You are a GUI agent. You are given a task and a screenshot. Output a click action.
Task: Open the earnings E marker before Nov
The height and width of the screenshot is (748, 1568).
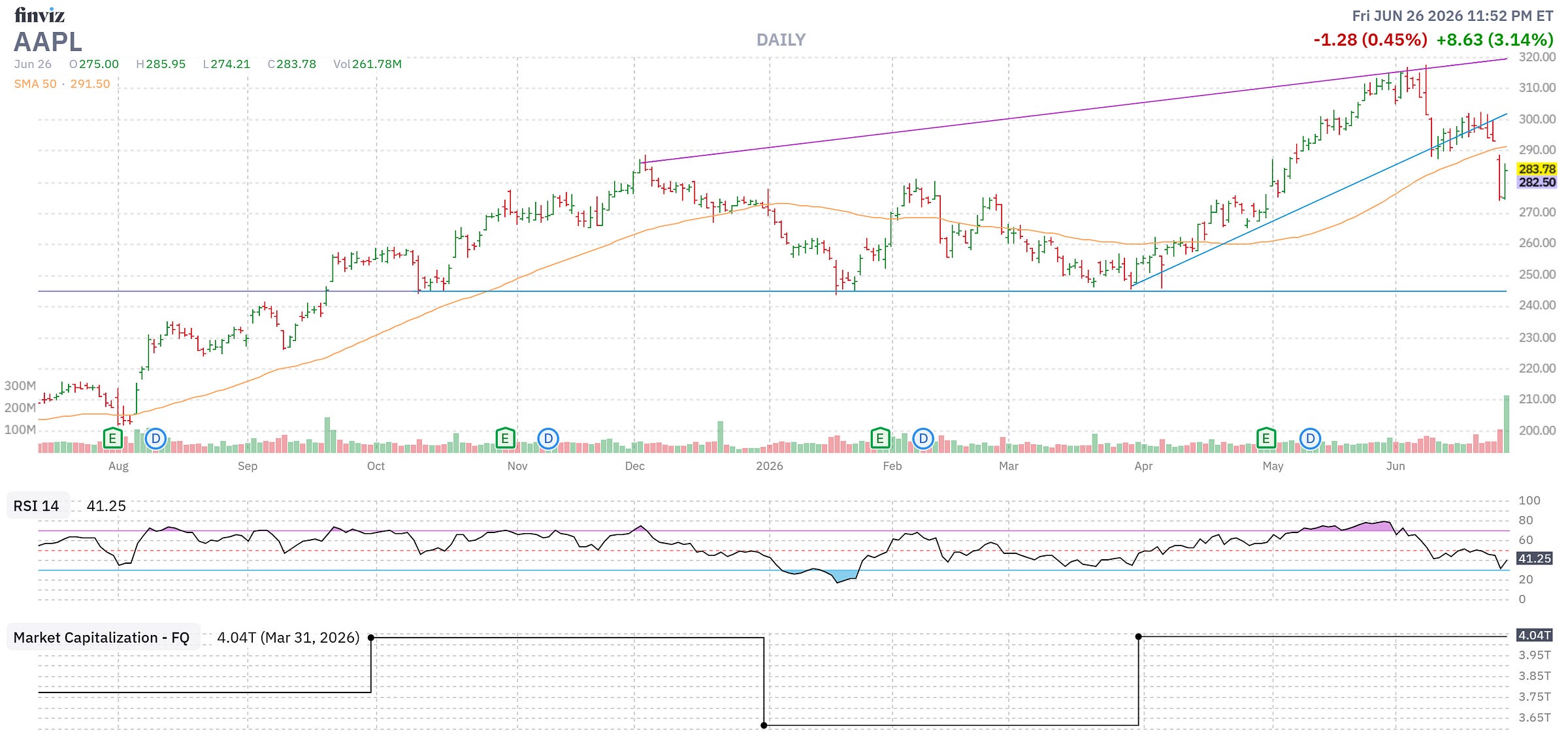505,438
